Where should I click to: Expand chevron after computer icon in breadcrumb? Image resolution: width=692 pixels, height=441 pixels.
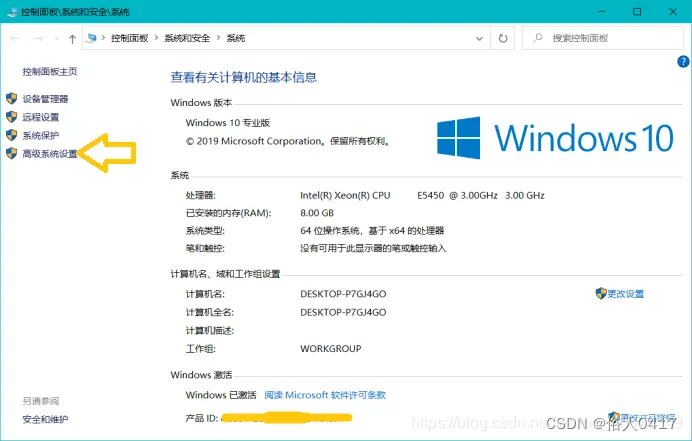[x=103, y=38]
